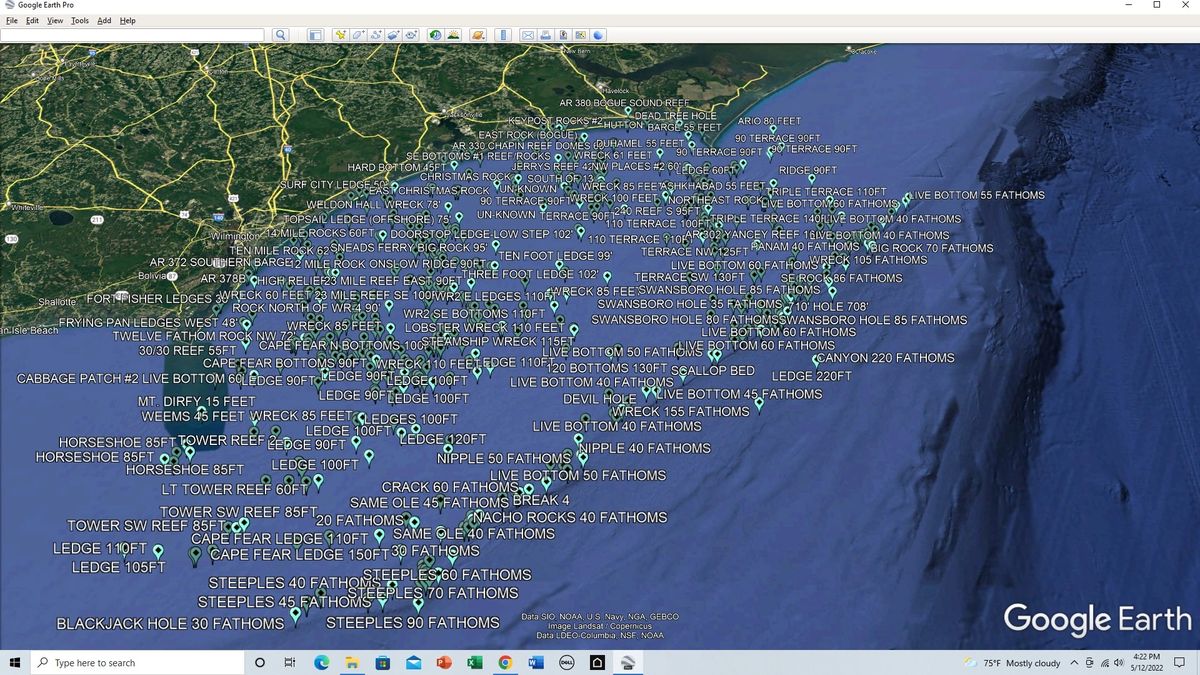
Task: Open the Tools menu
Action: pos(79,20)
